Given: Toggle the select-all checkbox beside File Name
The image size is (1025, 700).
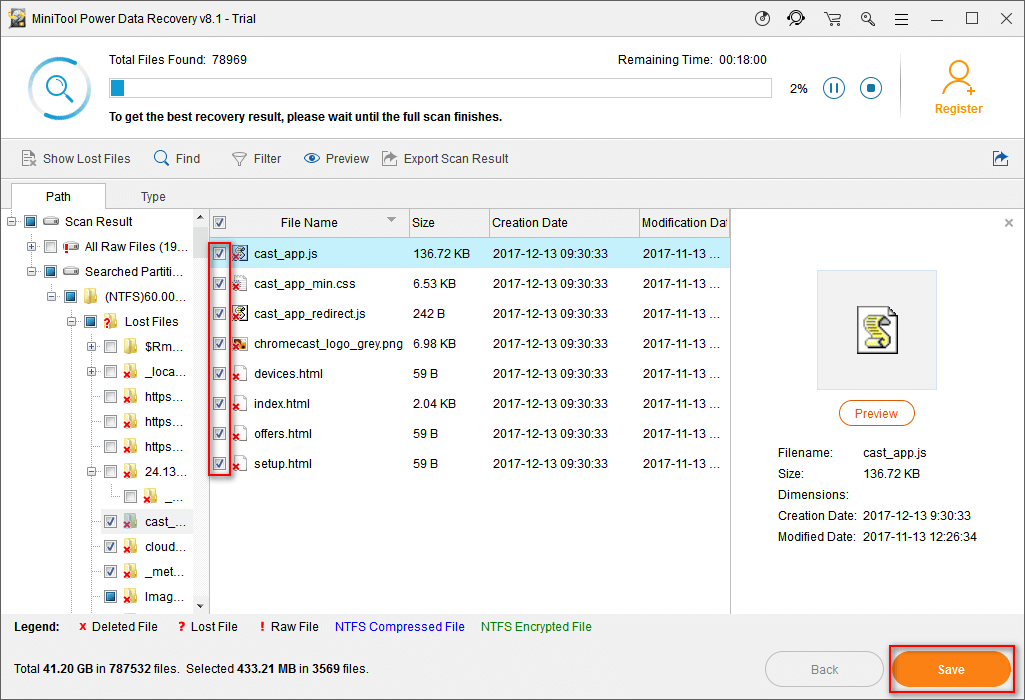Looking at the screenshot, I should (x=220, y=223).
